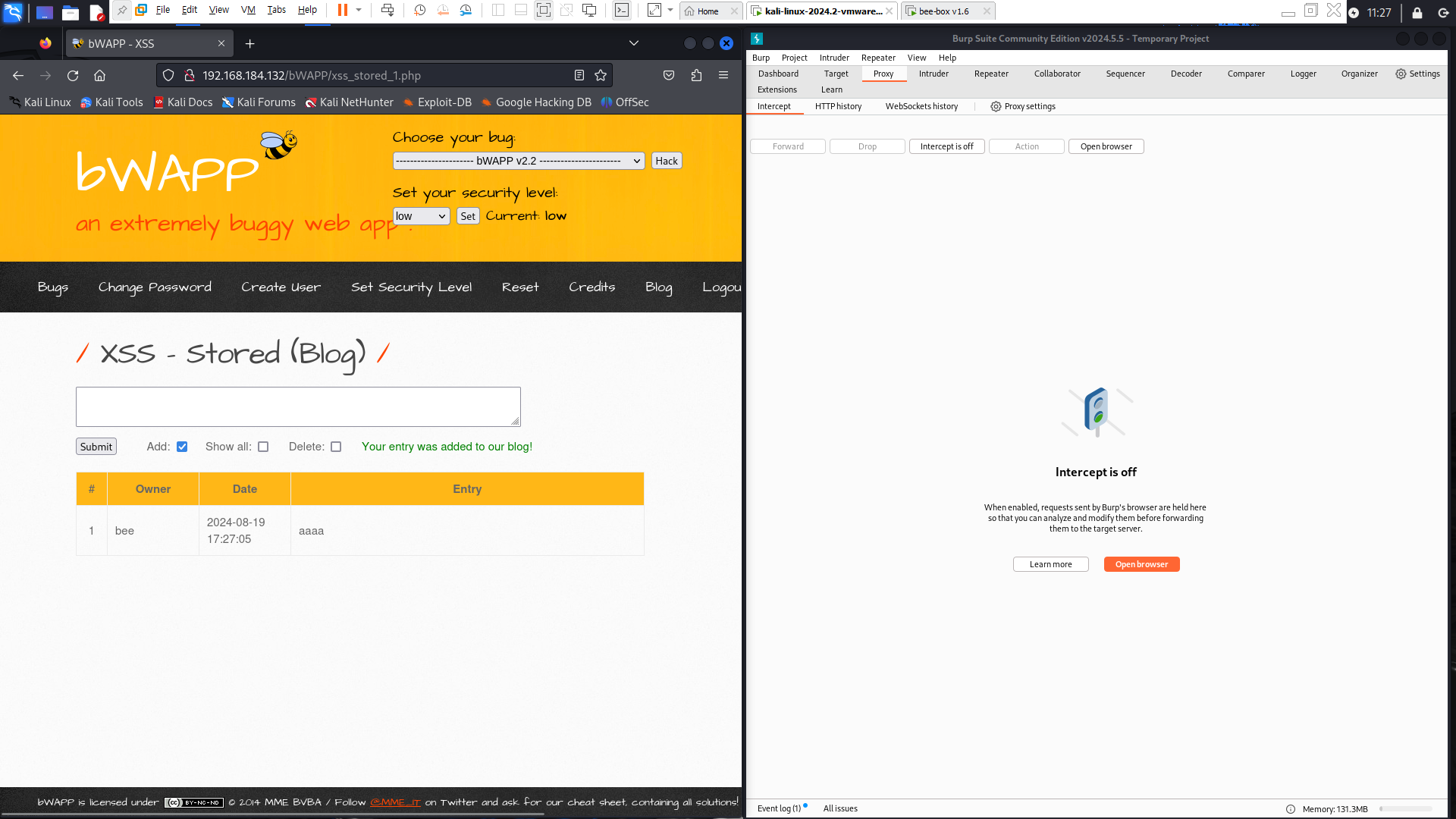Toggle Firefox reader view icon
This screenshot has width=1456, height=819.
coord(579,75)
